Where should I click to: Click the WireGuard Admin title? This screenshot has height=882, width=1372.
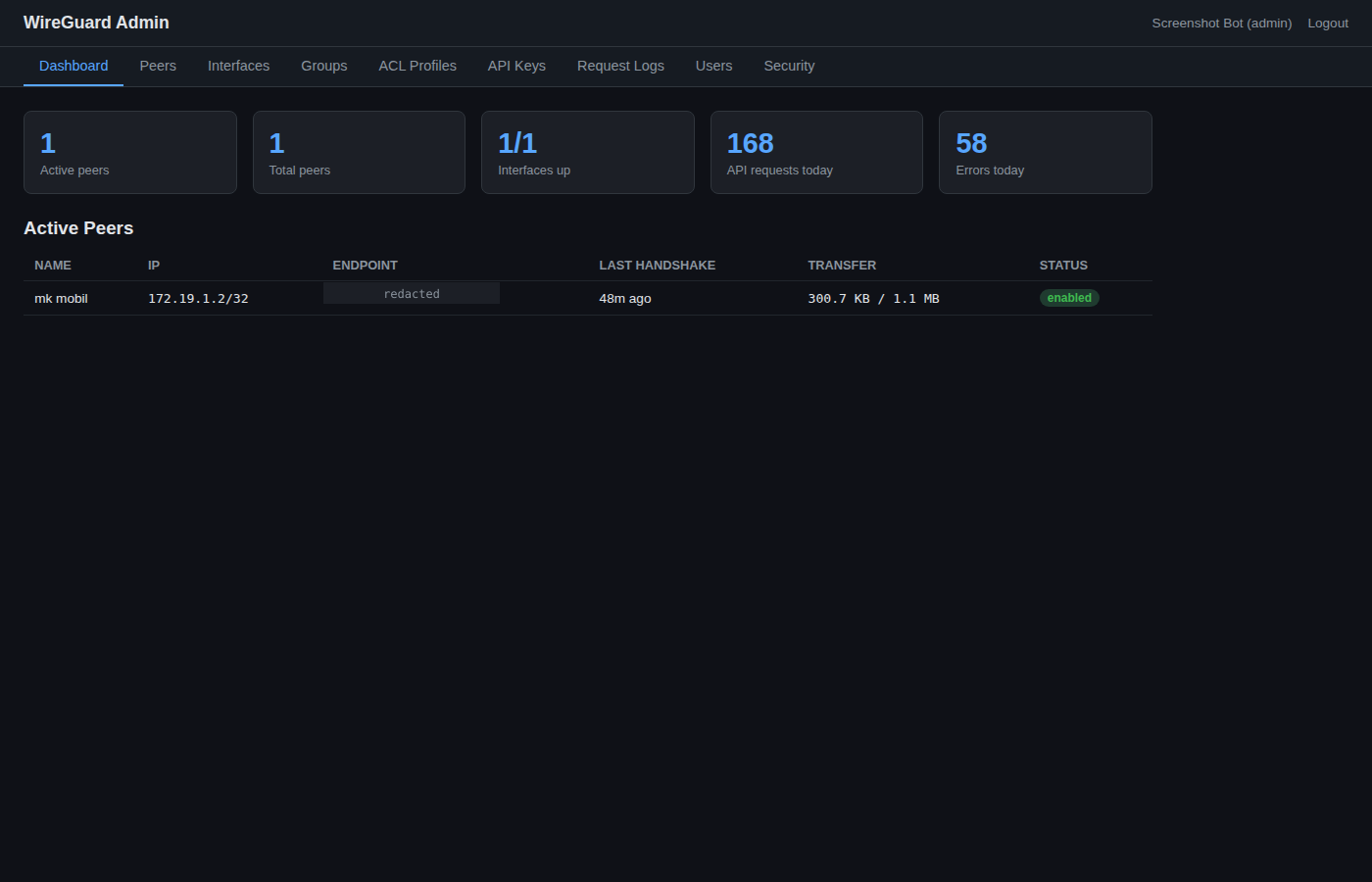point(96,22)
